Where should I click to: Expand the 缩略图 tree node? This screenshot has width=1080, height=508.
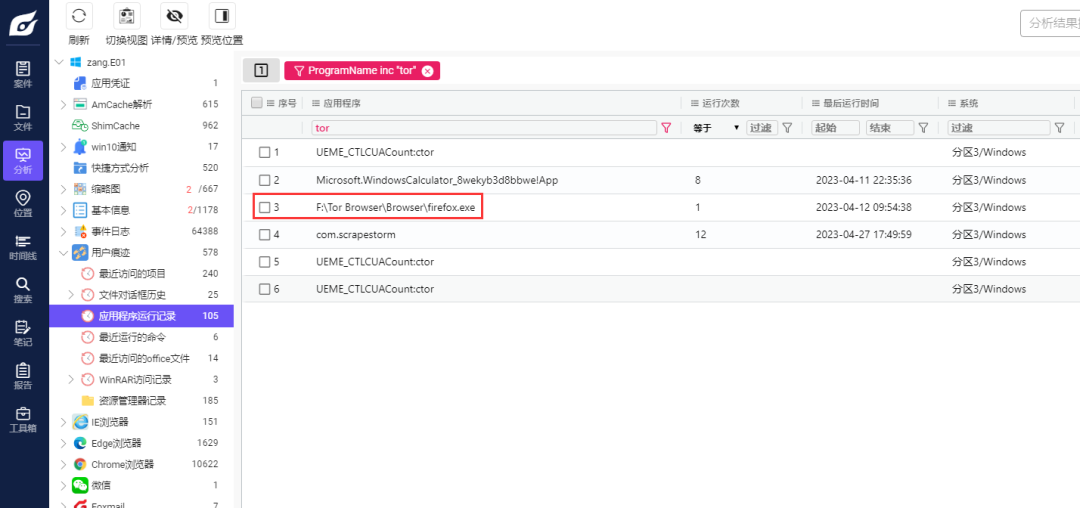pyautogui.click(x=63, y=189)
